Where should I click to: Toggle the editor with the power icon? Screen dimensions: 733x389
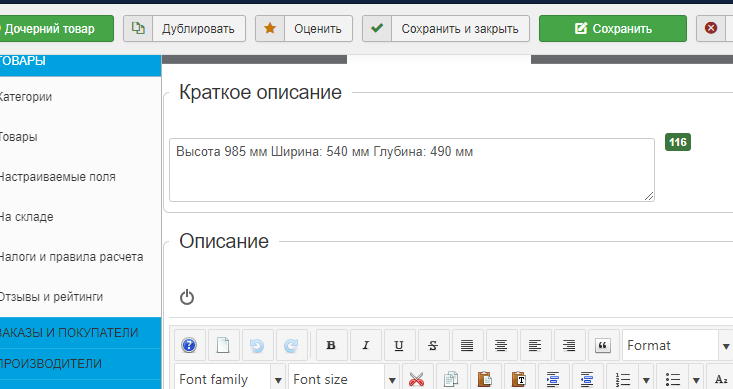click(187, 297)
